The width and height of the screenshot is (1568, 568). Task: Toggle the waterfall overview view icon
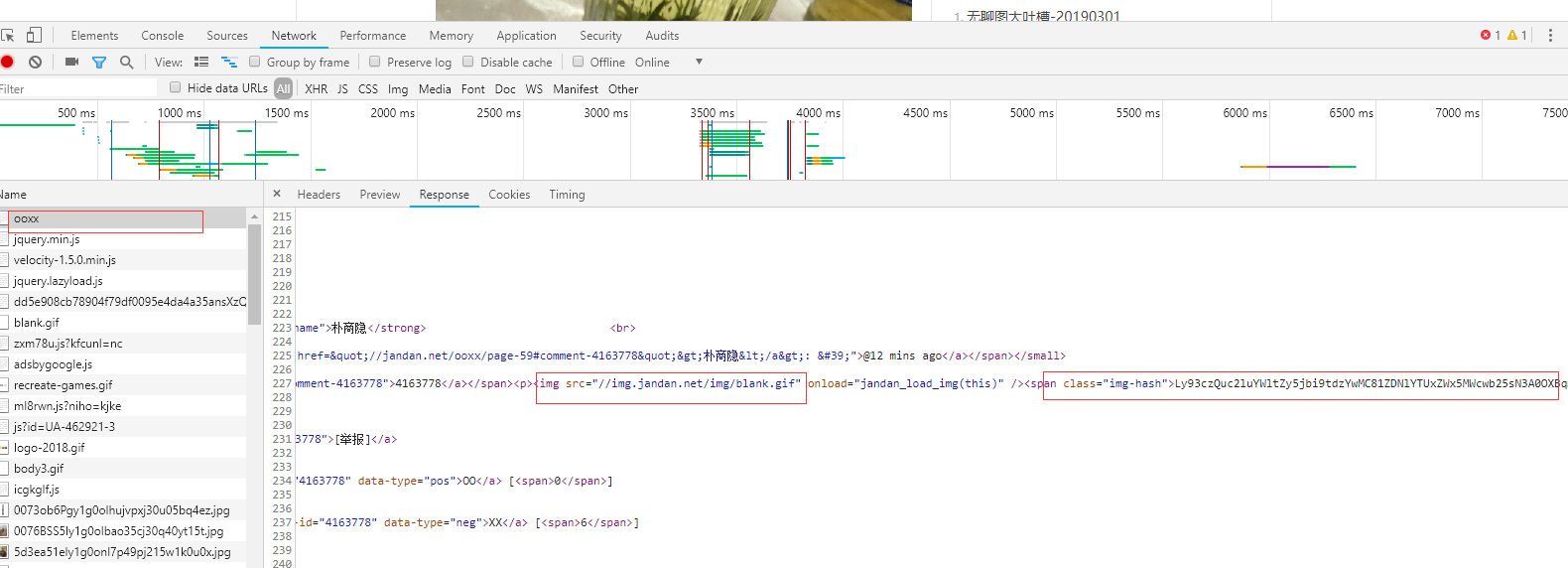[x=229, y=62]
